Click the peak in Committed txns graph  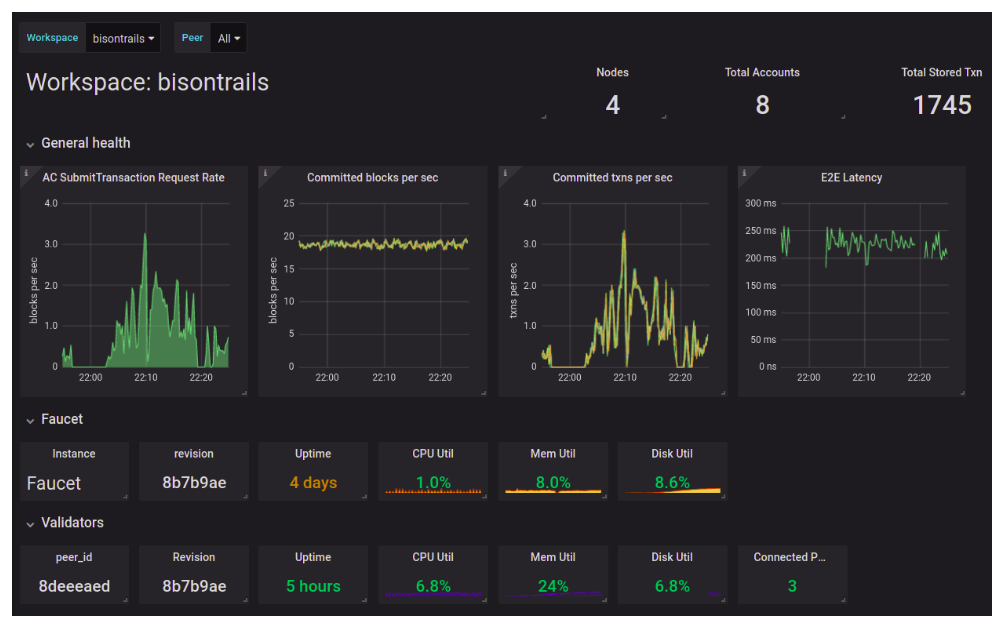click(x=624, y=234)
